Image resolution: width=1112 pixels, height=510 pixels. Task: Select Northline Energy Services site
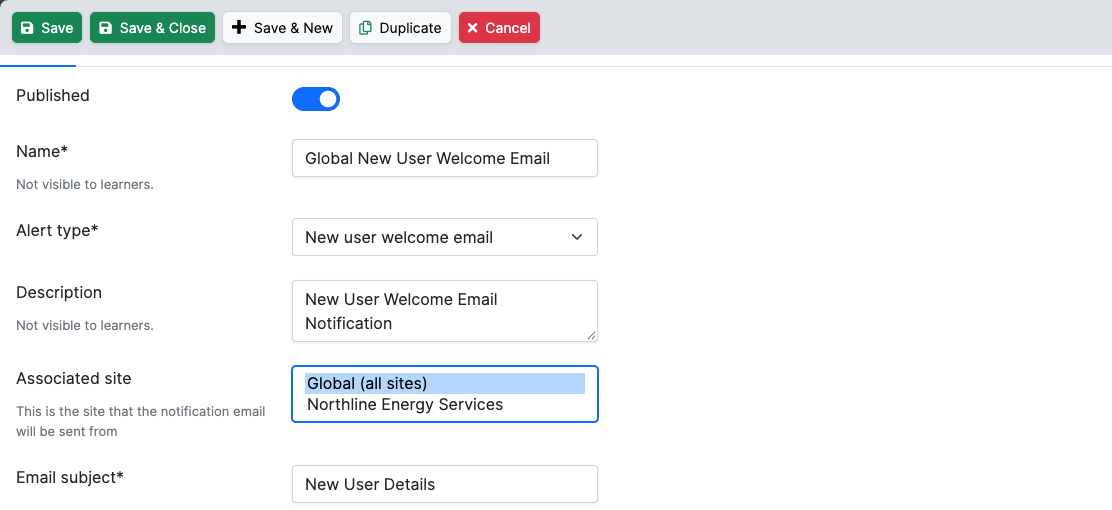[445, 404]
